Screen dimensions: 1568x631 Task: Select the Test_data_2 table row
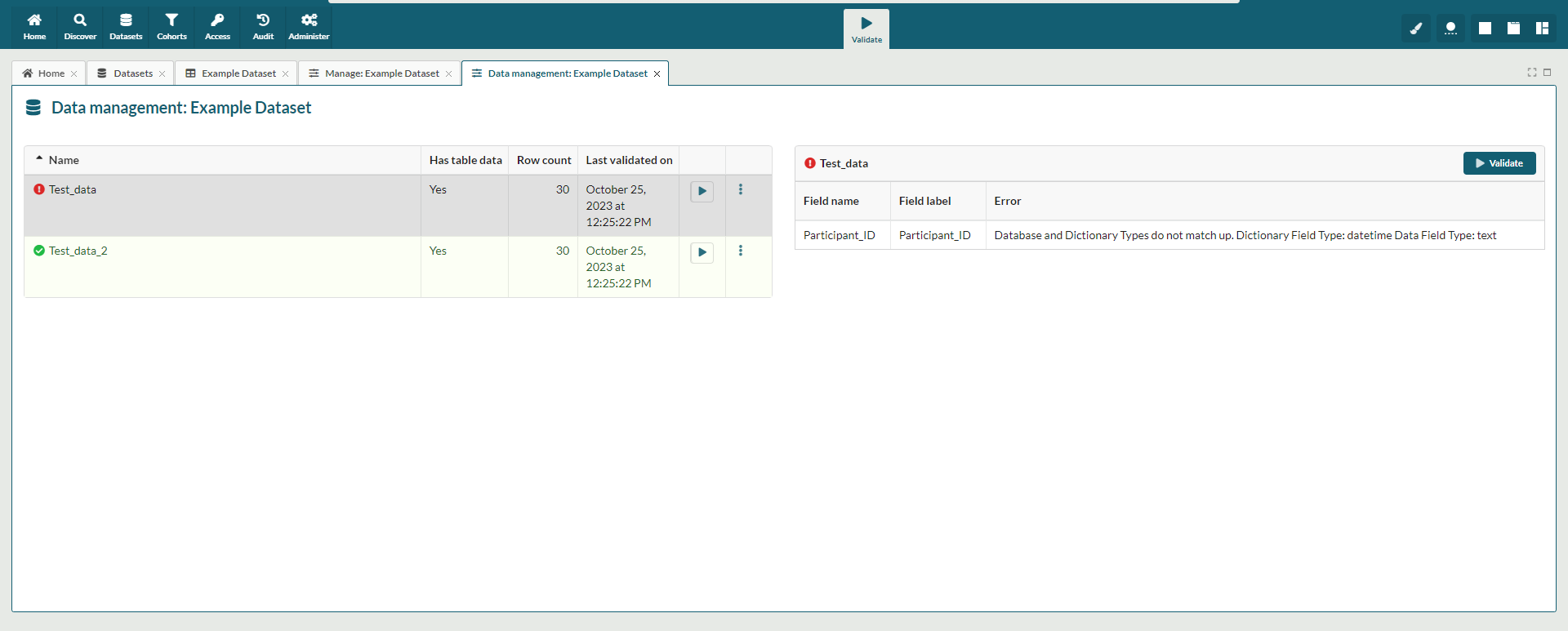(x=220, y=266)
